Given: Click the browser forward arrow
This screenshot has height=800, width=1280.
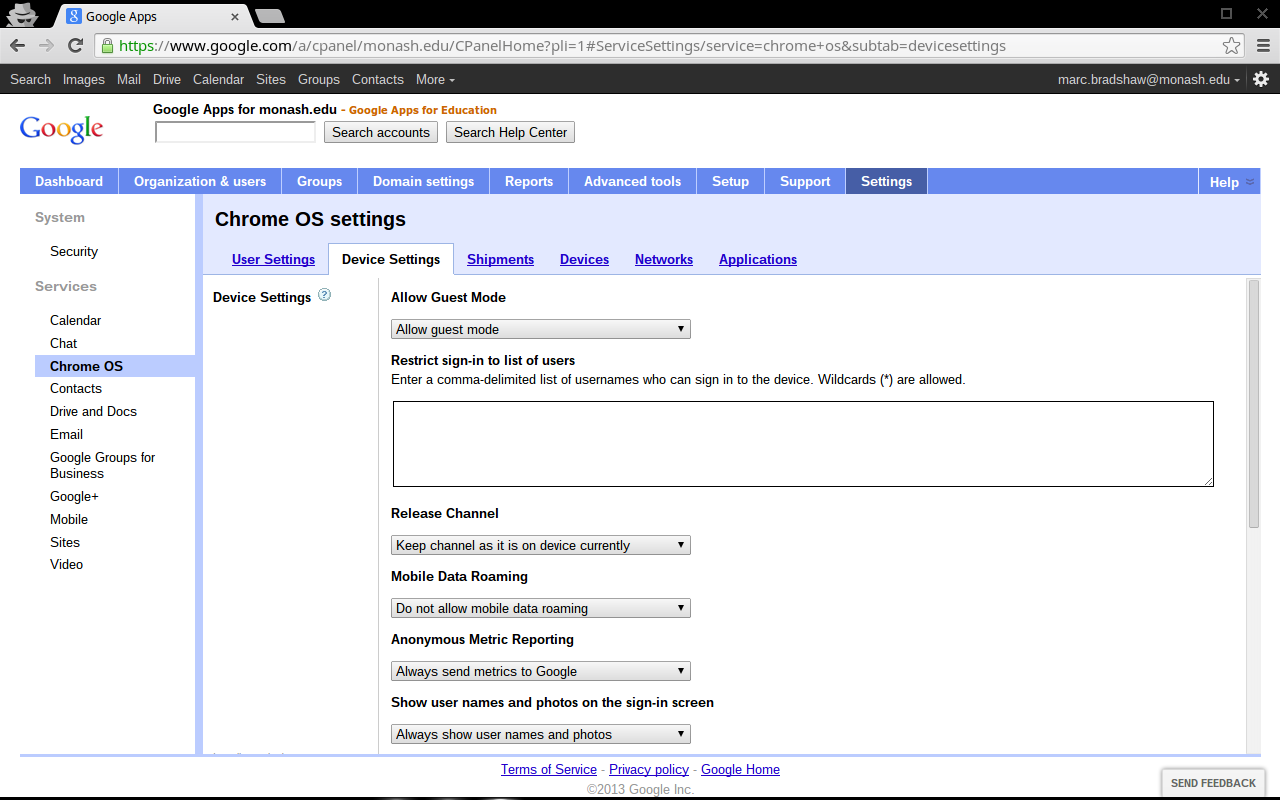Looking at the screenshot, I should (x=46, y=46).
